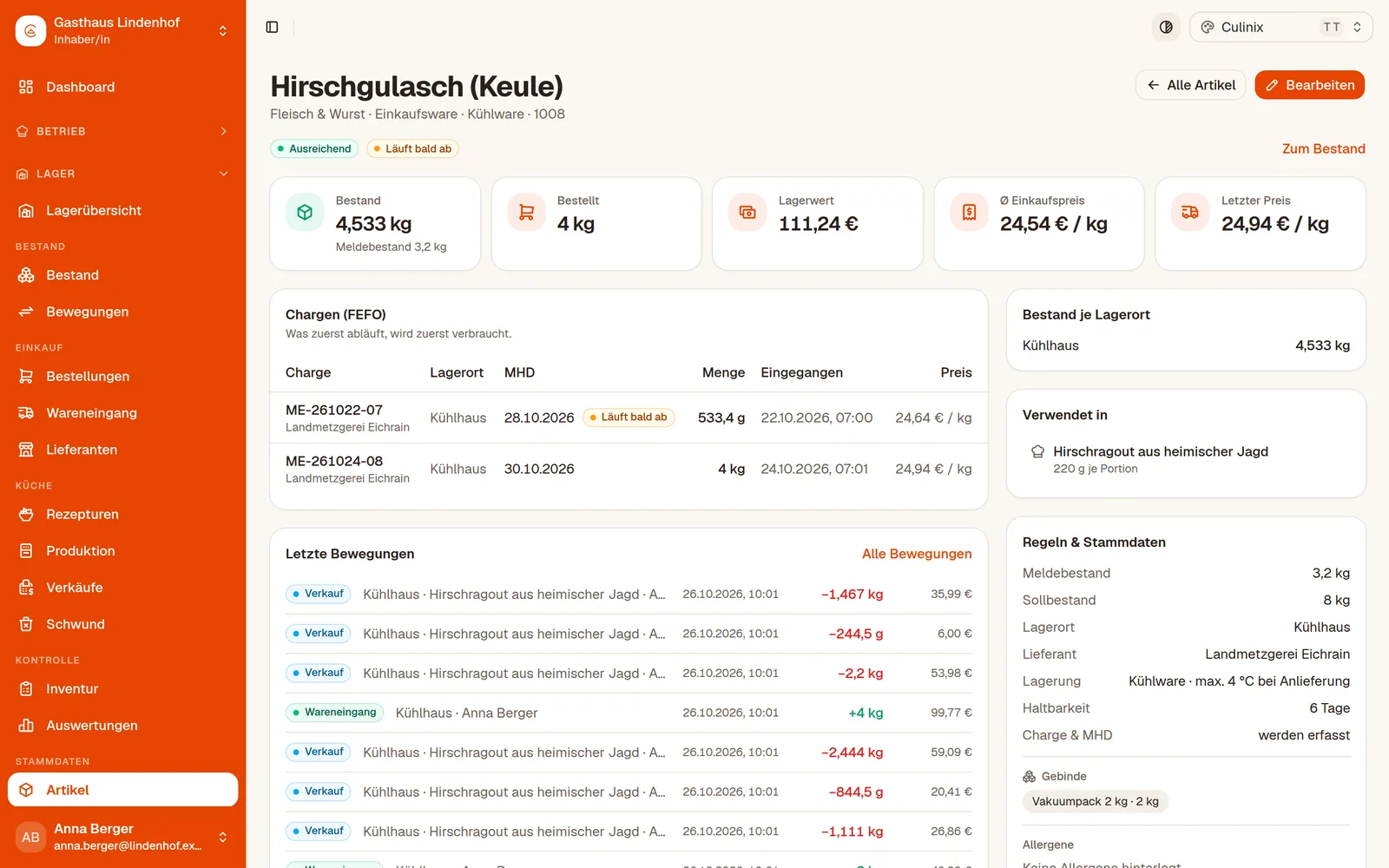Viewport: 1389px width, 868px height.
Task: Click the Bestand card cube icon
Action: click(305, 213)
